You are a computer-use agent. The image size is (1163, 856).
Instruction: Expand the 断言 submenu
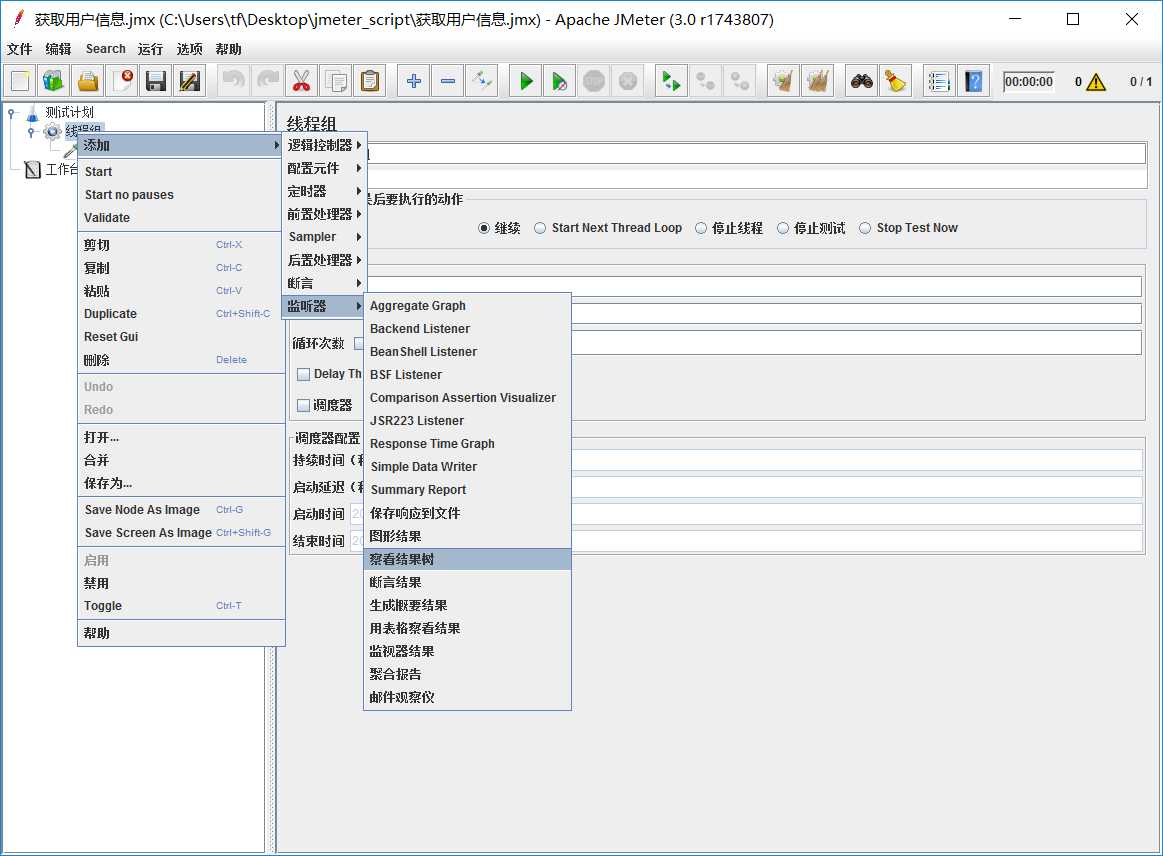[x=323, y=283]
